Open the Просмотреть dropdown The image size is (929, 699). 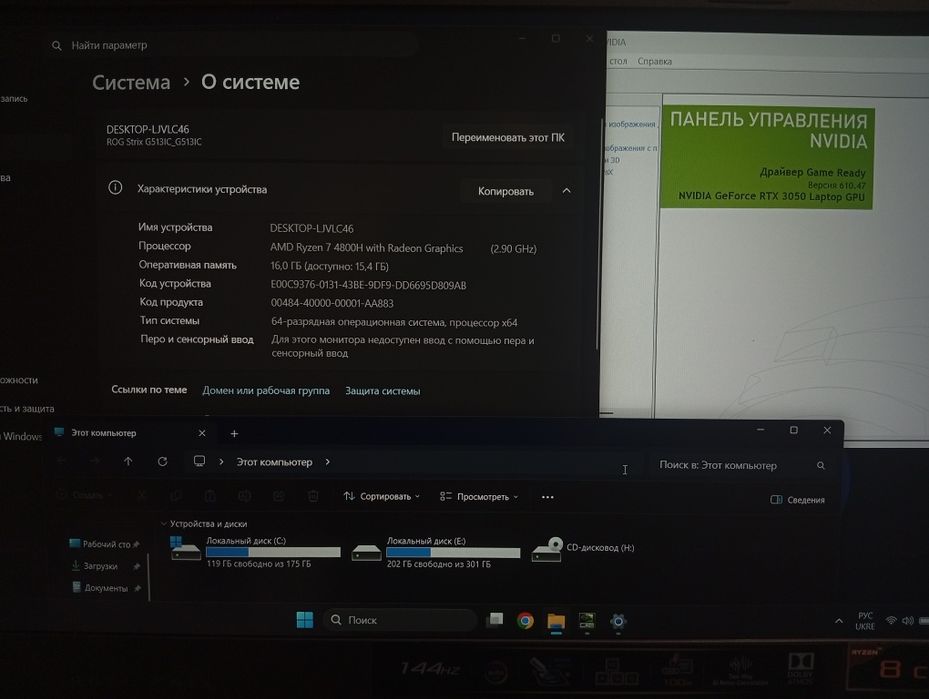[x=479, y=496]
